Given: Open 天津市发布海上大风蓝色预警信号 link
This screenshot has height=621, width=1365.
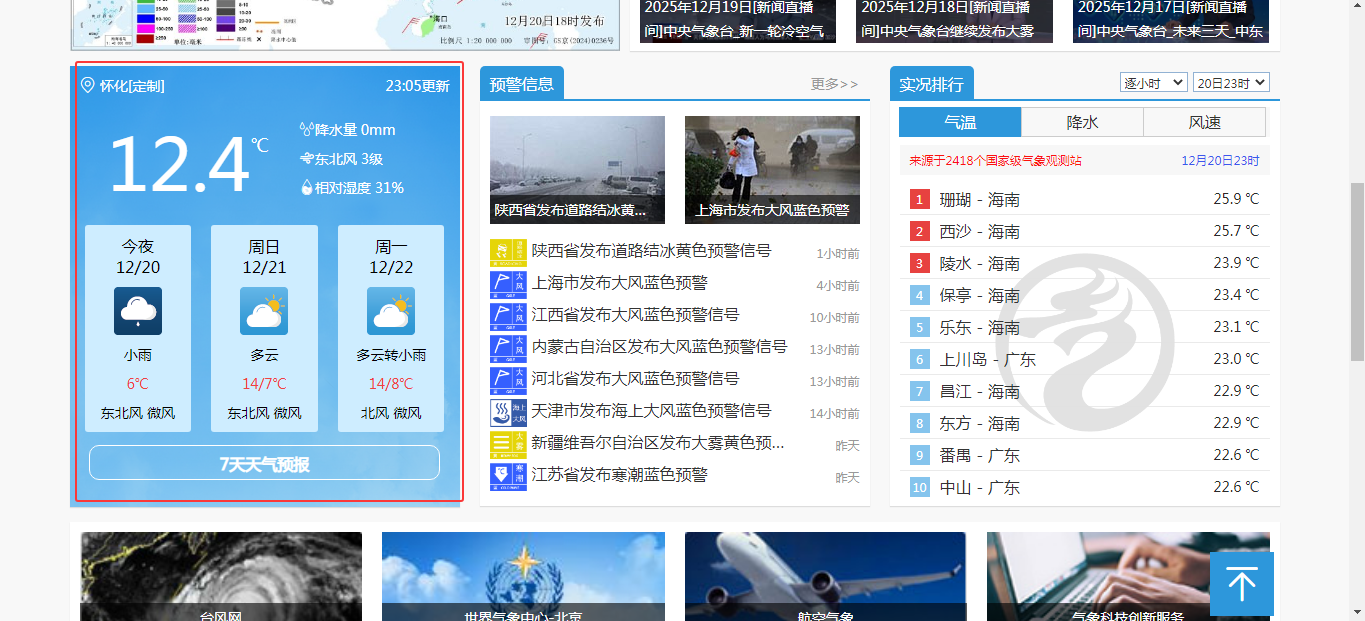Looking at the screenshot, I should point(651,411).
